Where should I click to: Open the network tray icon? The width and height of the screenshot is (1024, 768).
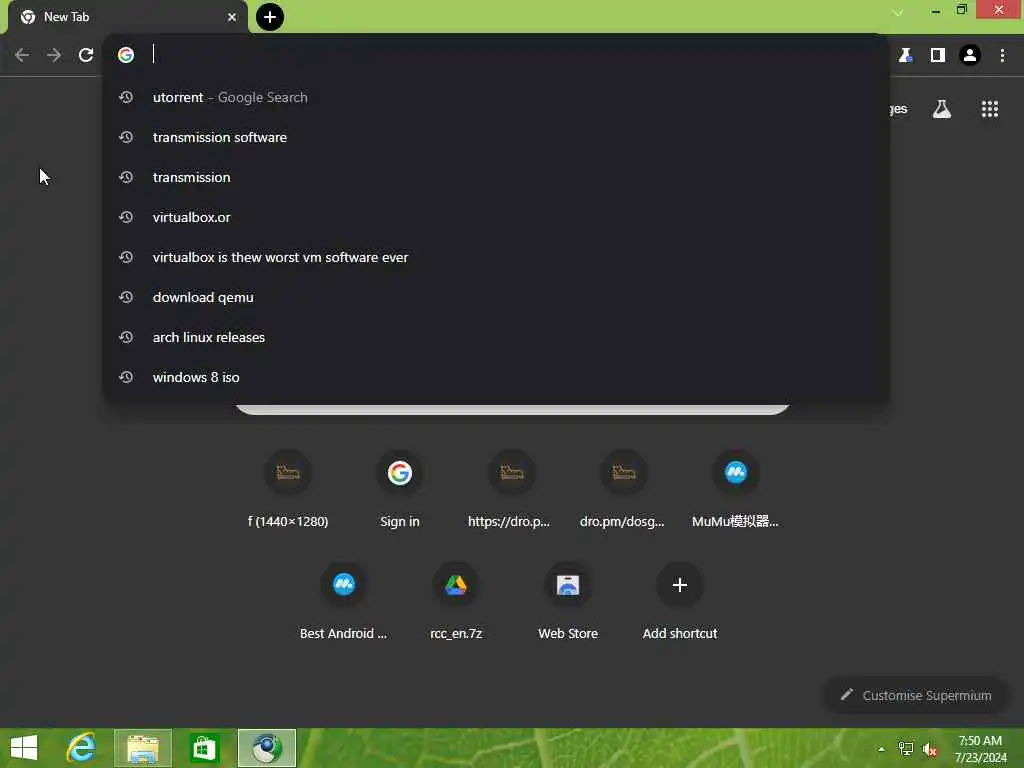click(905, 749)
